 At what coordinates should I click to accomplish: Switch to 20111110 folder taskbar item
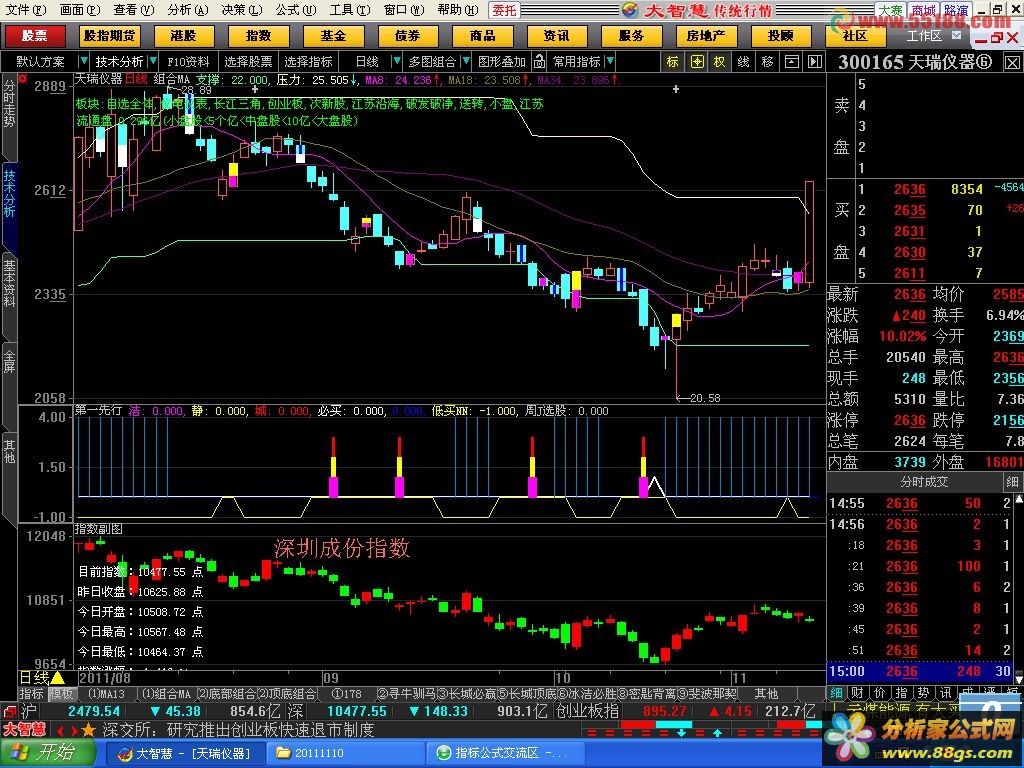click(x=348, y=753)
